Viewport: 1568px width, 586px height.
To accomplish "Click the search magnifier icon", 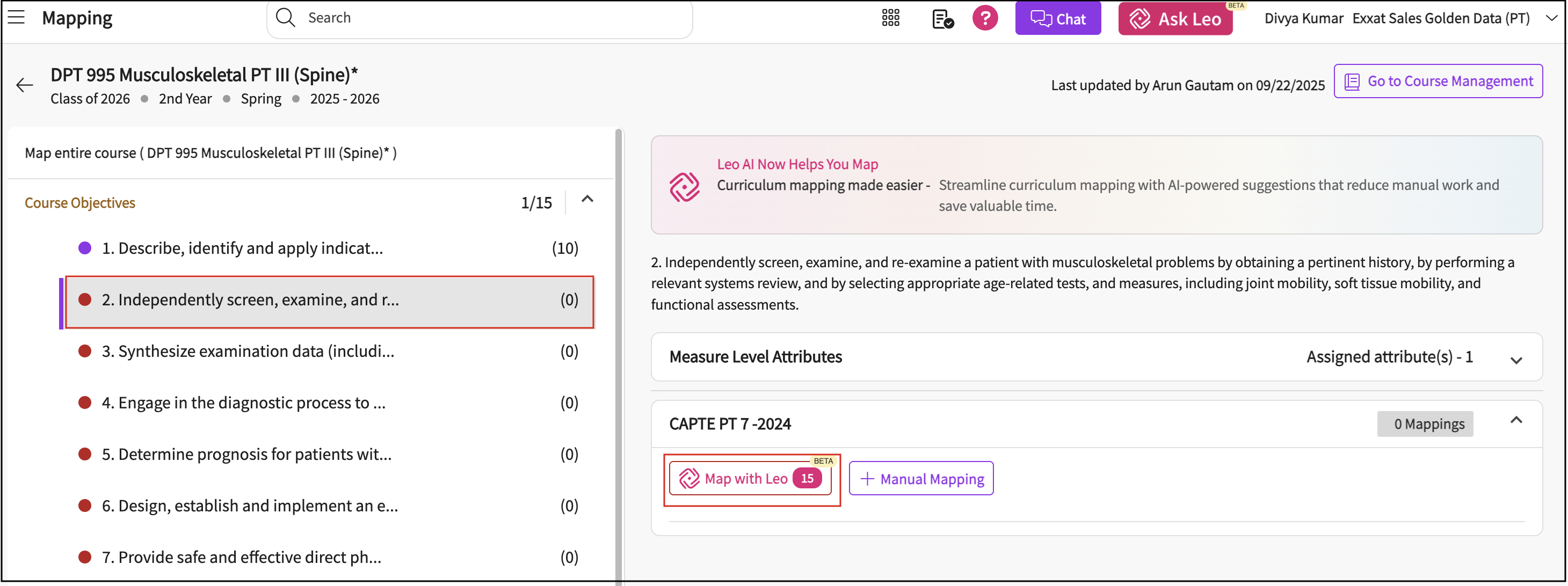I will click(x=285, y=18).
